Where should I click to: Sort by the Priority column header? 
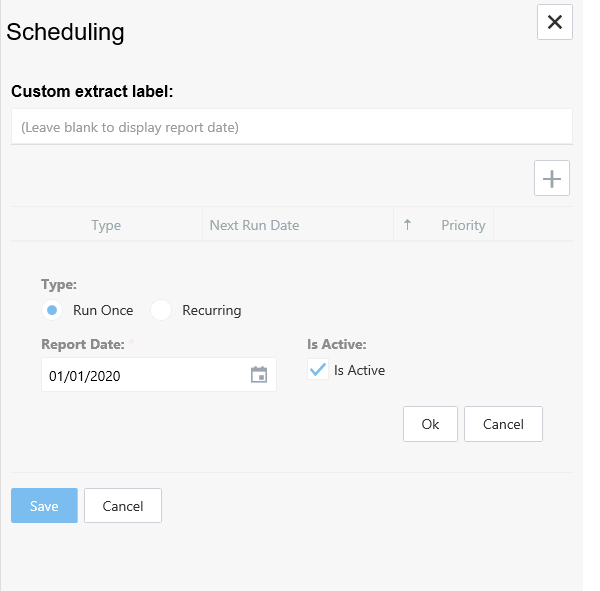(x=463, y=225)
